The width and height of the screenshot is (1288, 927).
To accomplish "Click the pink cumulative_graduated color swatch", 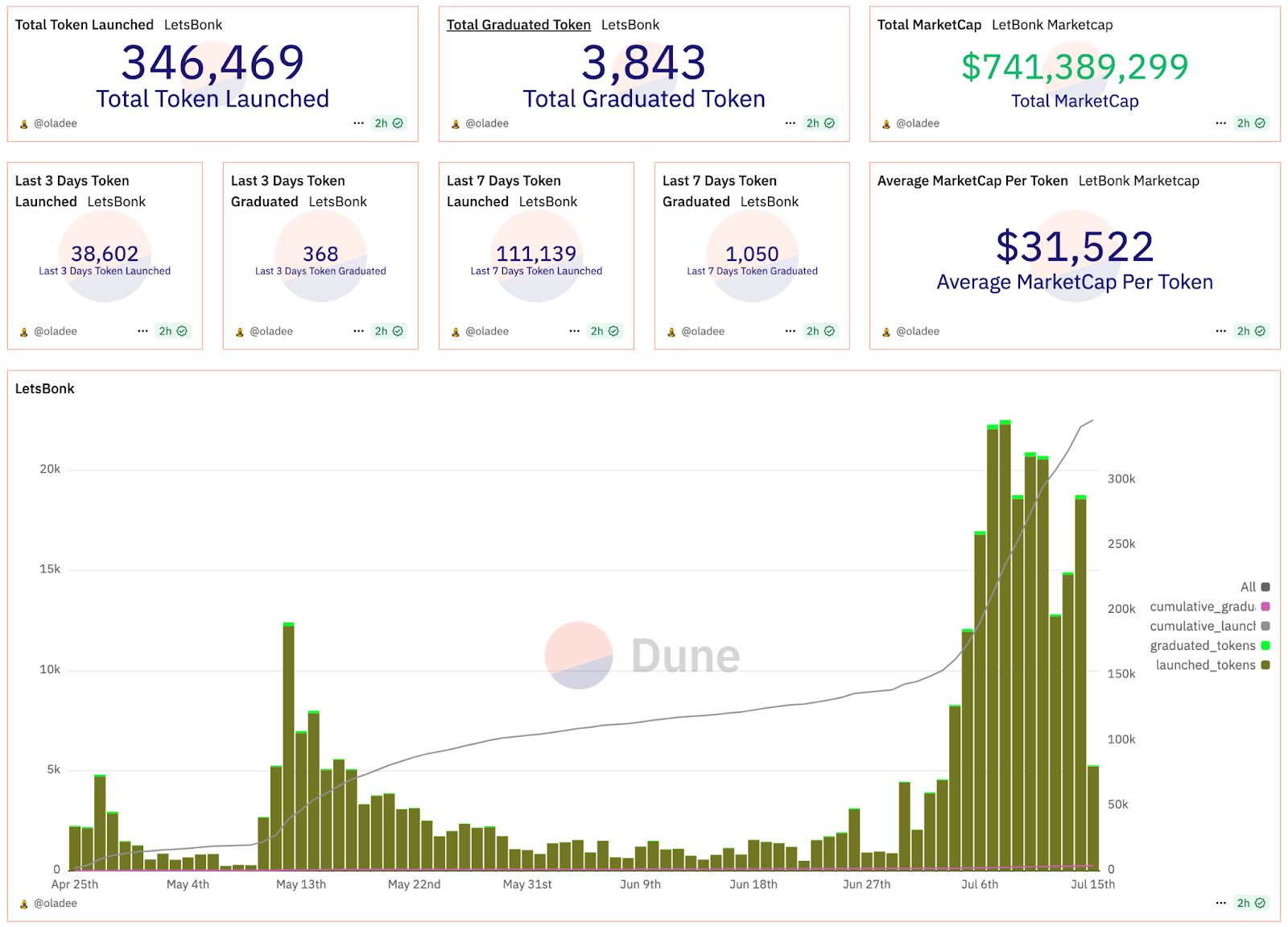I will 1265,606.
